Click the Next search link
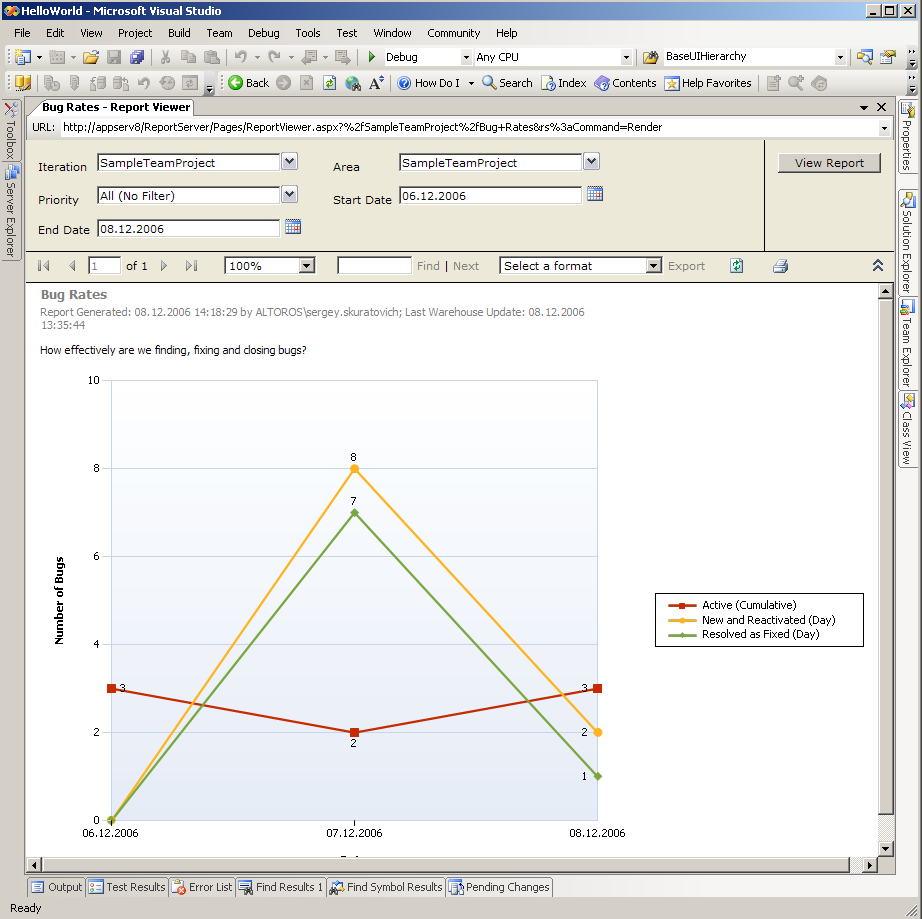The width and height of the screenshot is (922, 919). pos(466,266)
